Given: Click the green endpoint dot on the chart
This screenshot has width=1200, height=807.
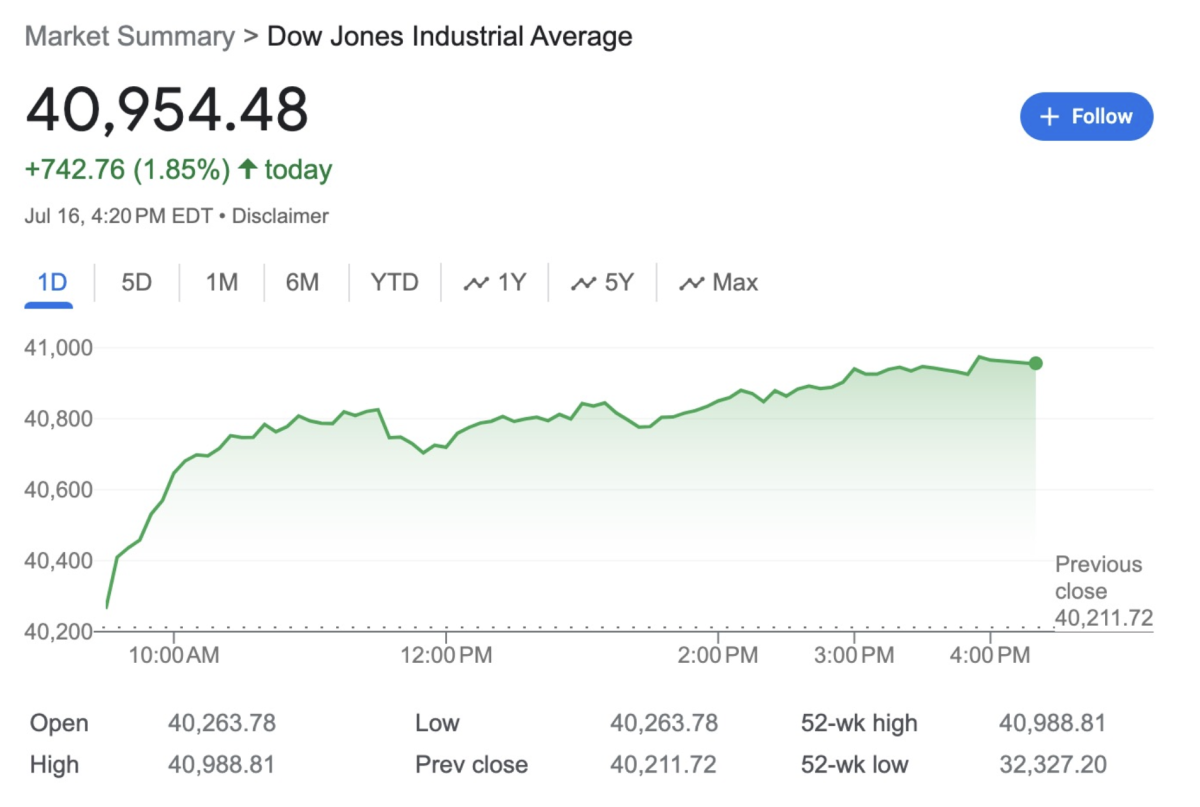Looking at the screenshot, I should [1036, 364].
